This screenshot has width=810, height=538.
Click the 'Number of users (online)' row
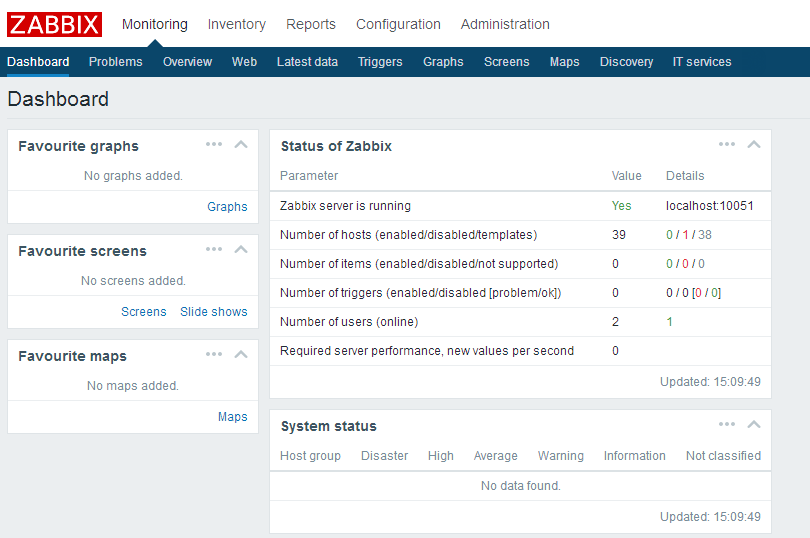pyautogui.click(x=520, y=321)
